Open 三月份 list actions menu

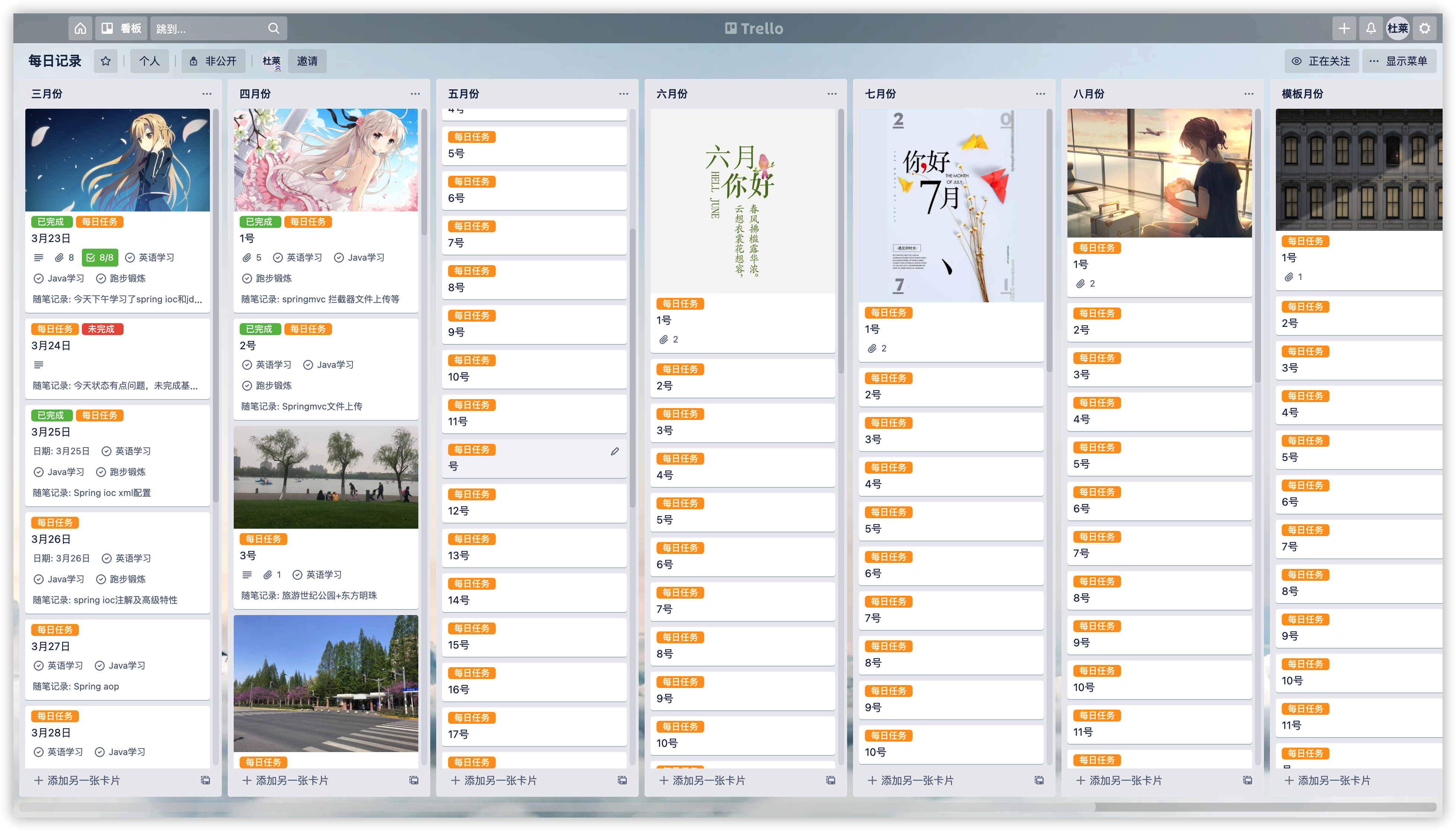[x=207, y=93]
